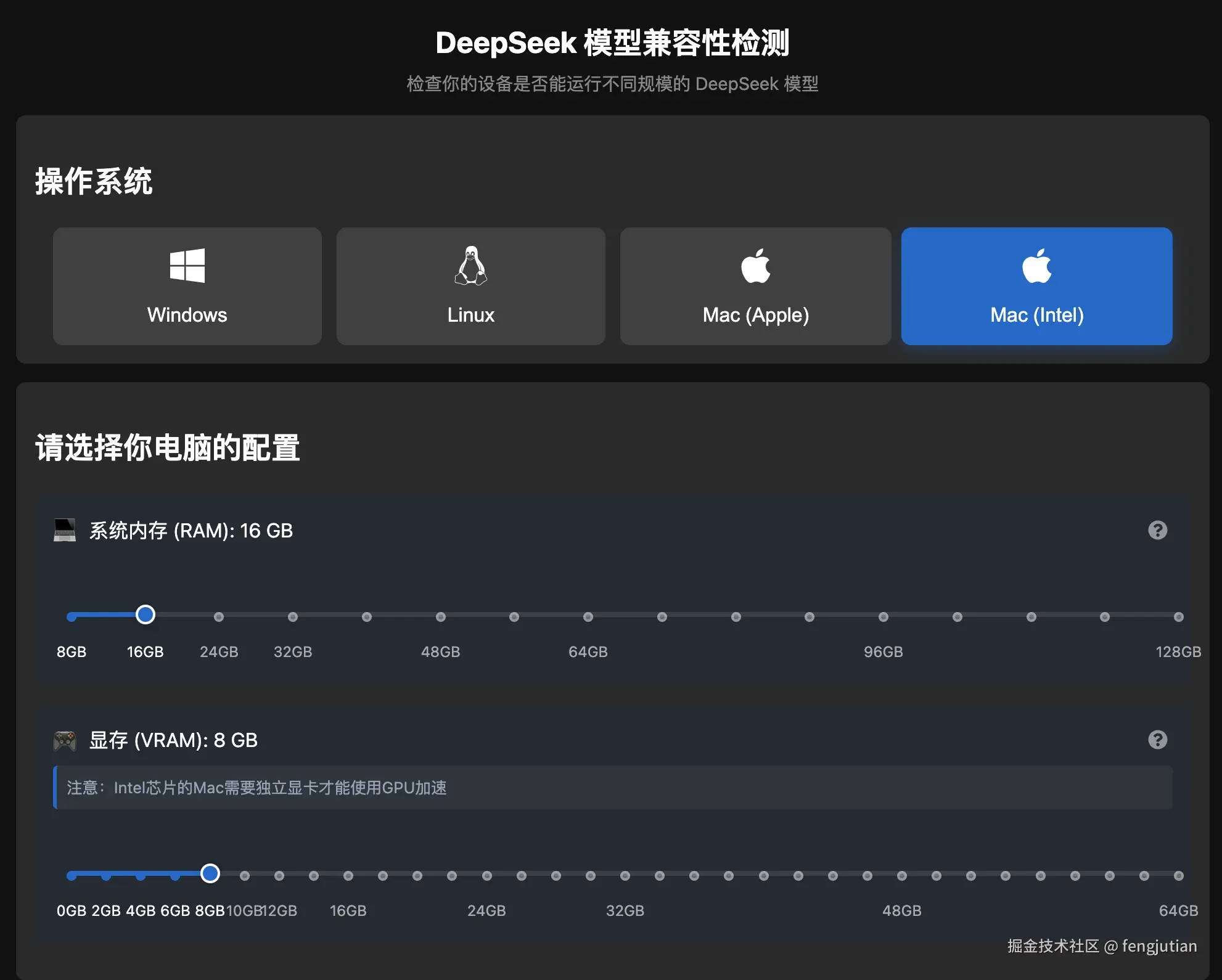
Task: Click the gamepad icon beside VRAM
Action: 65,740
